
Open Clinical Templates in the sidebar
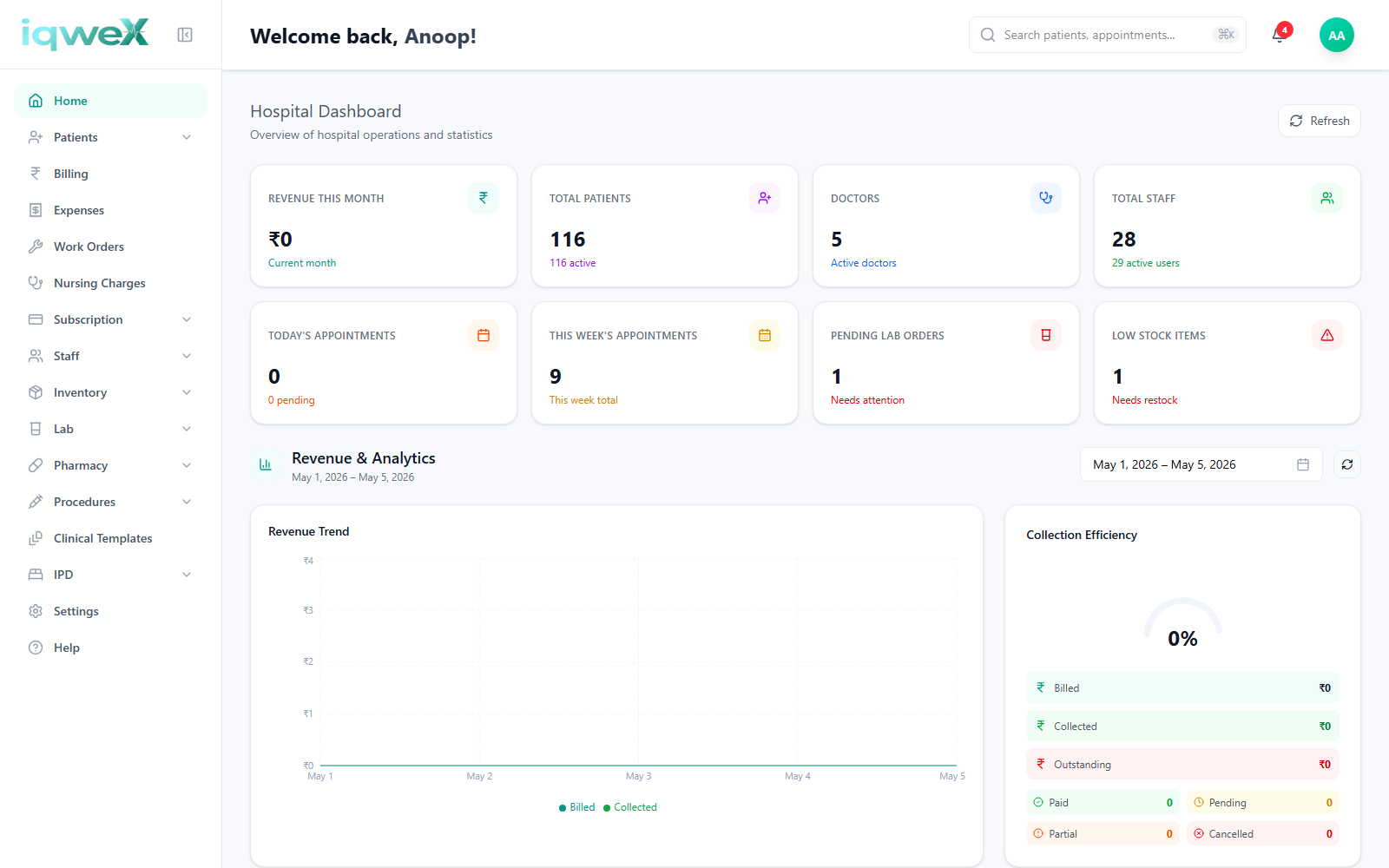pos(110,538)
